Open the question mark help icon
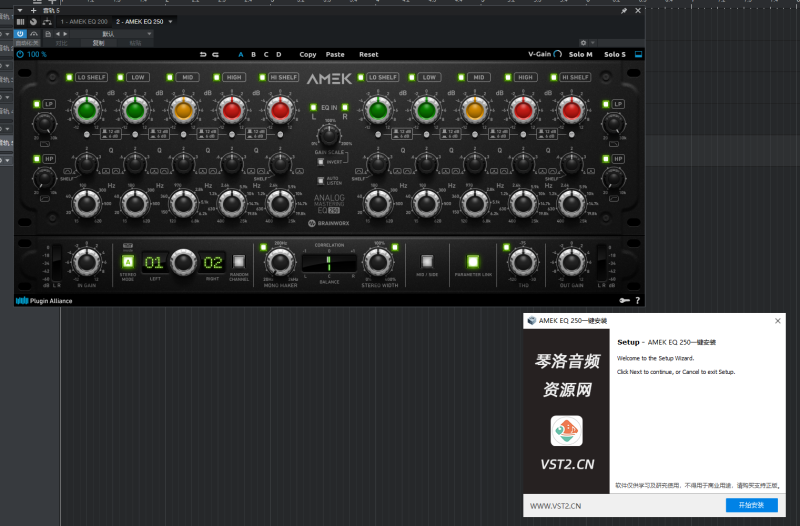Screen dimensions: 800x526 pos(637,300)
